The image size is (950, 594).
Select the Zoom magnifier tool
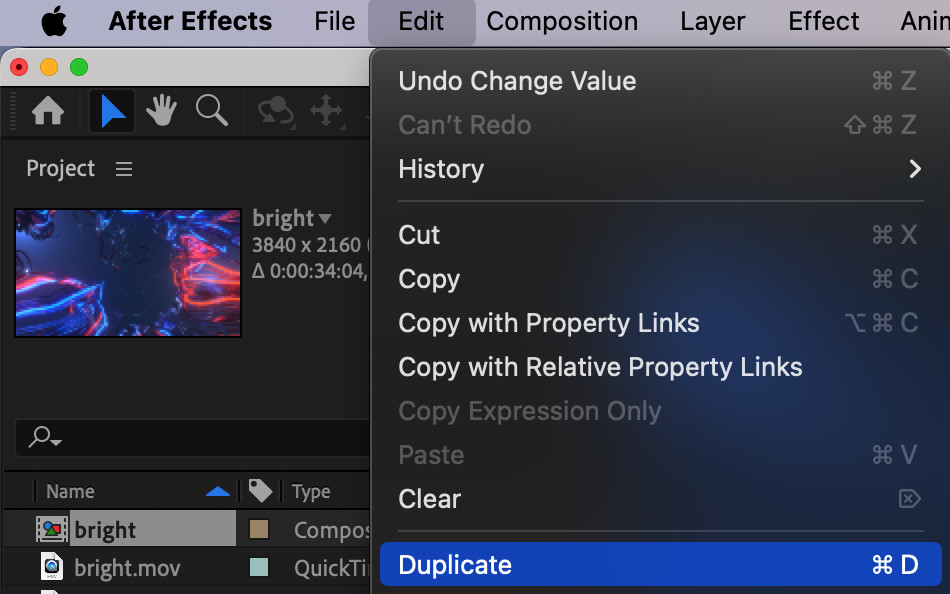[211, 111]
